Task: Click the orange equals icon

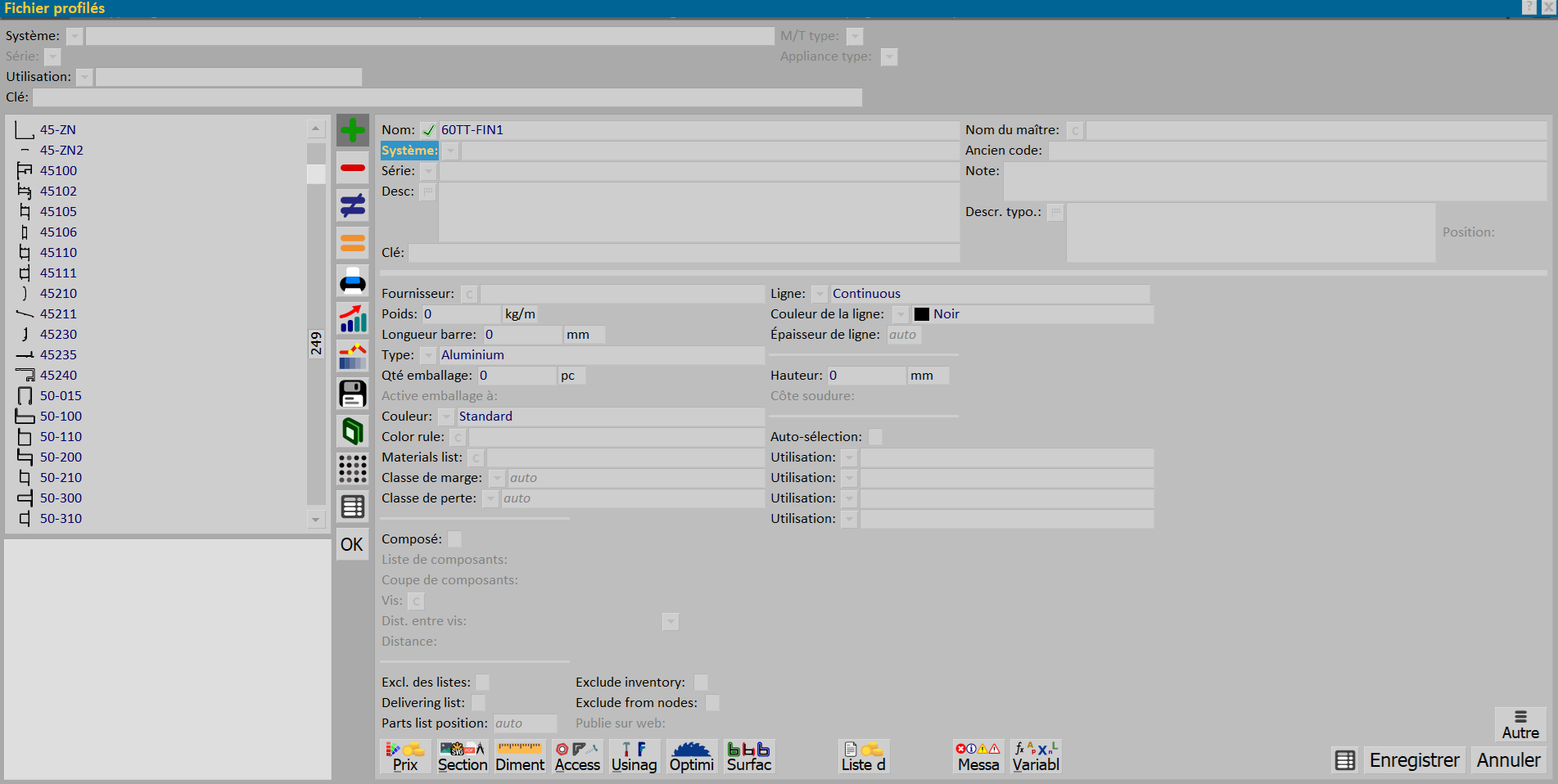Action: [x=353, y=243]
